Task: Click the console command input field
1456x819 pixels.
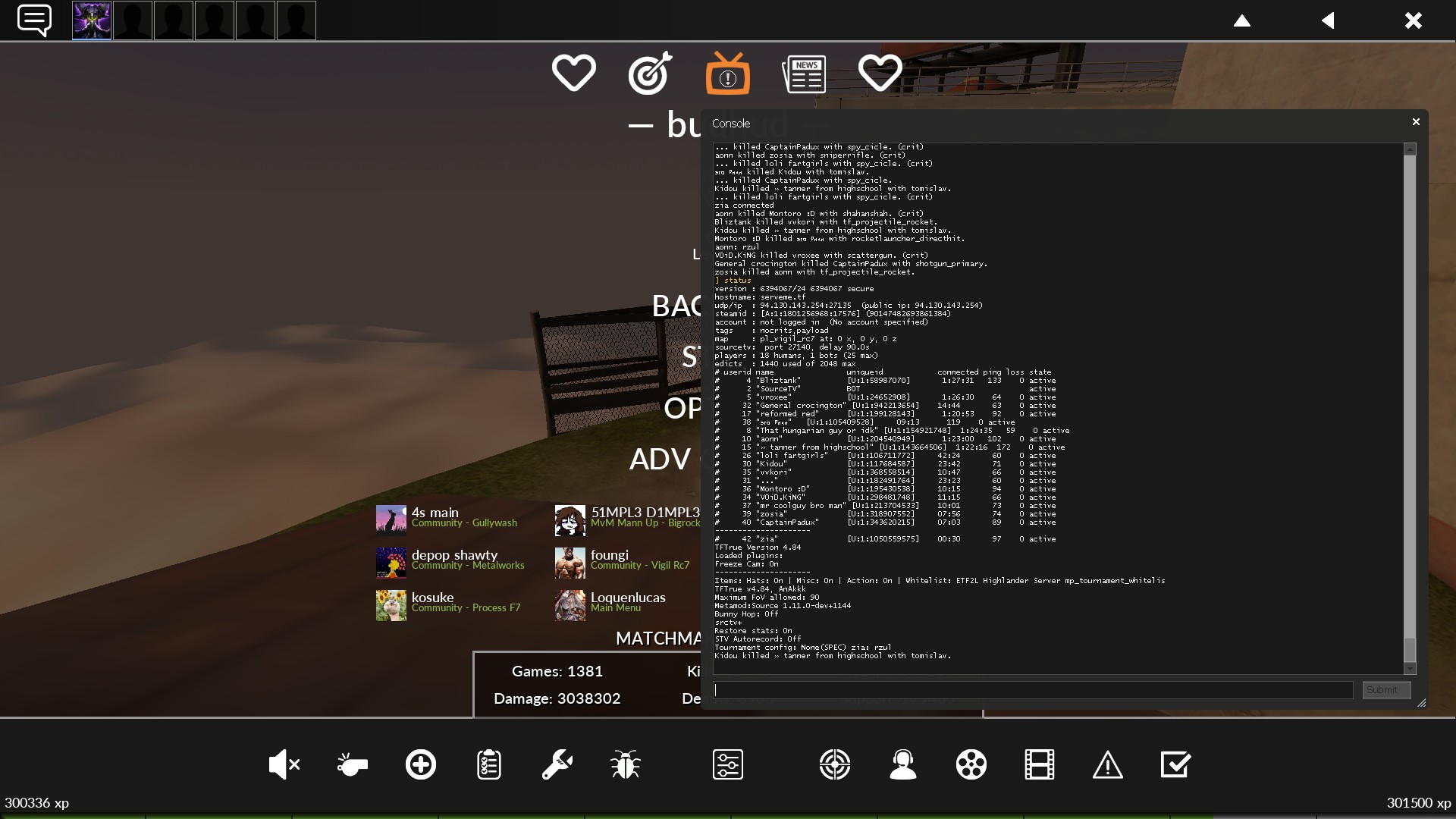Action: [x=1033, y=690]
